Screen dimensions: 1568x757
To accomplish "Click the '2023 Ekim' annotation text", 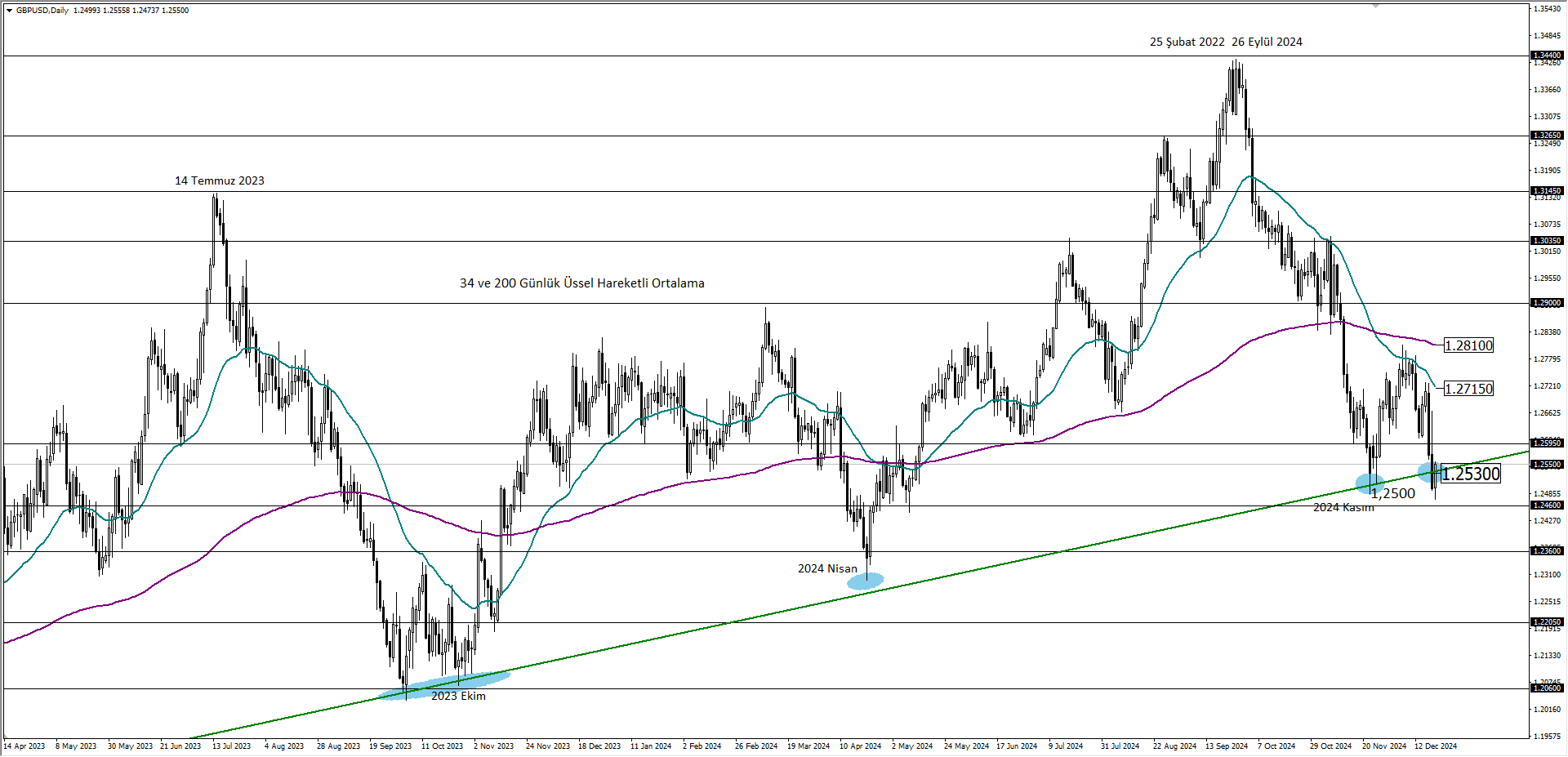I will pos(458,696).
